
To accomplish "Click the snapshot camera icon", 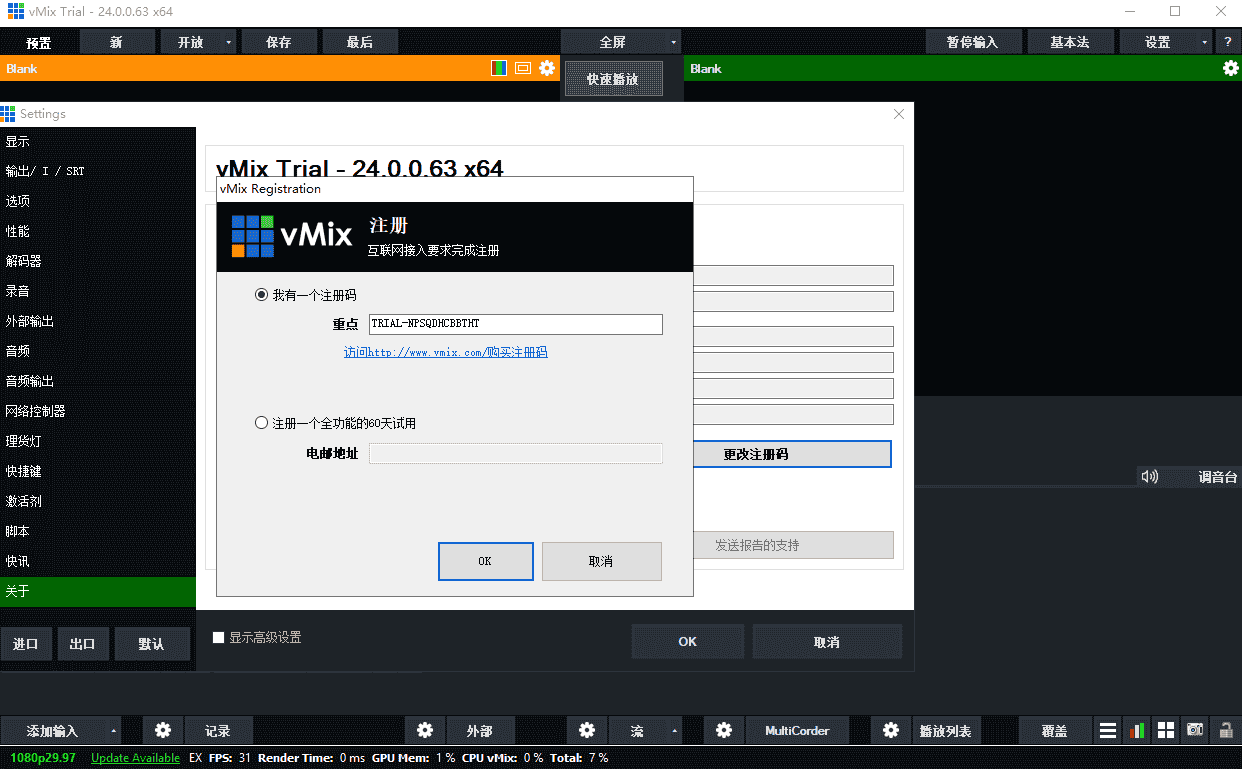I will tap(1194, 730).
